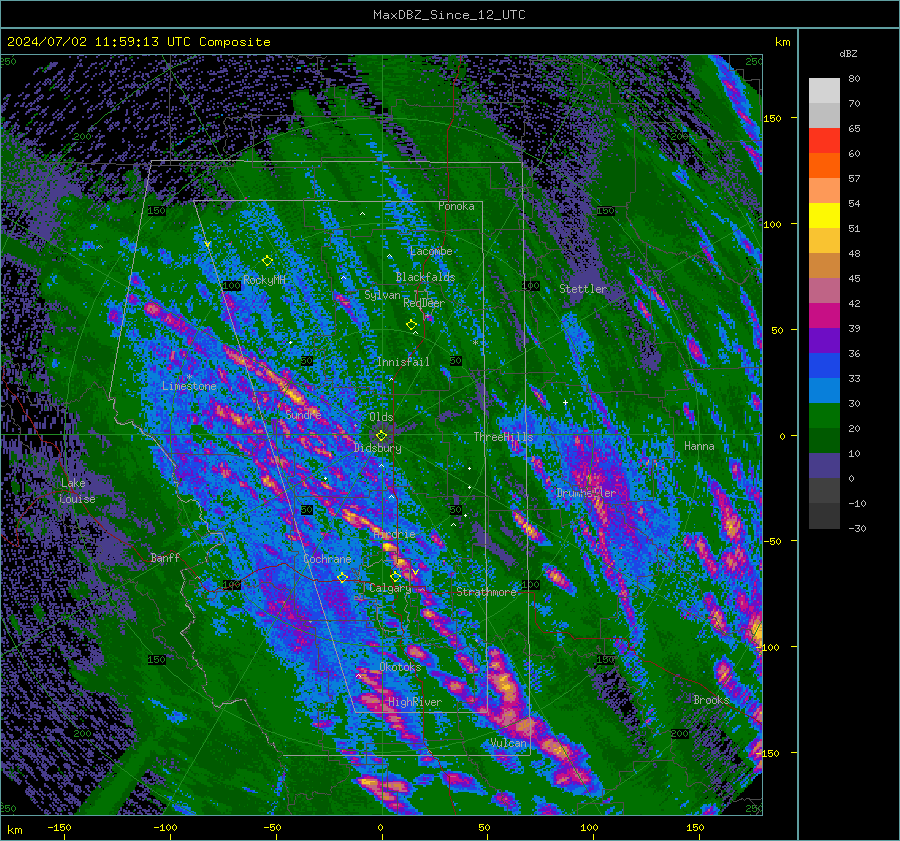The width and height of the screenshot is (900, 841).
Task: Click the yellow diamond marker below Cochrane
Action: point(342,577)
